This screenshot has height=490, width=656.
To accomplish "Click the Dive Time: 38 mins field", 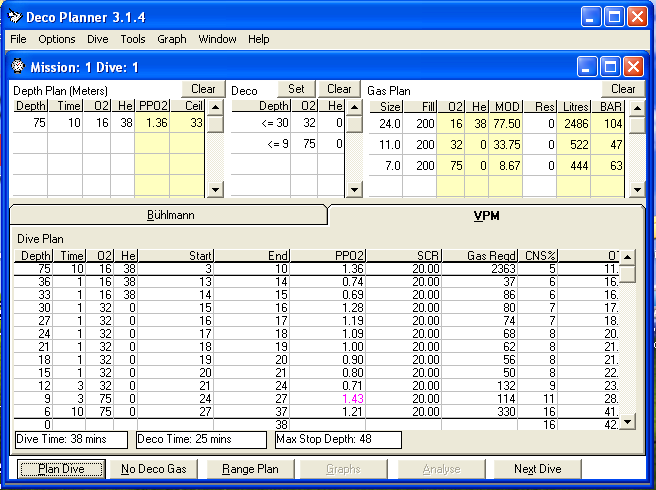I will tap(71, 440).
